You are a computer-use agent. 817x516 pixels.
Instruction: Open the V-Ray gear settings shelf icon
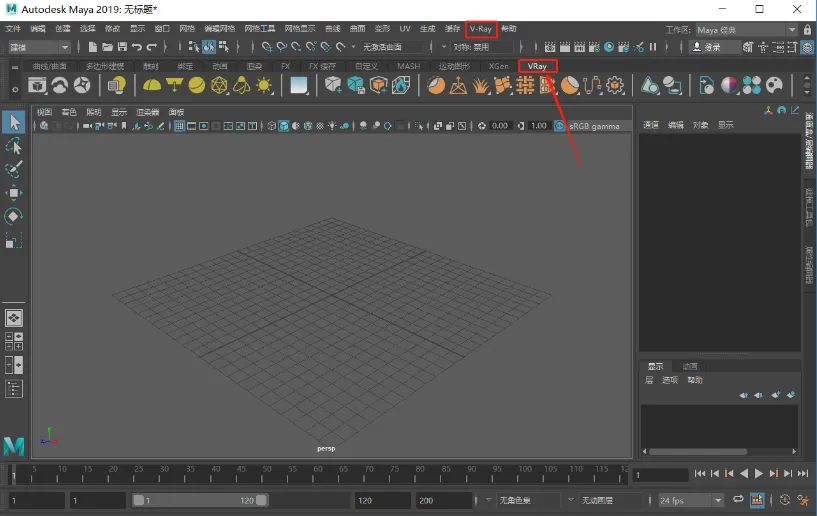click(x=616, y=86)
